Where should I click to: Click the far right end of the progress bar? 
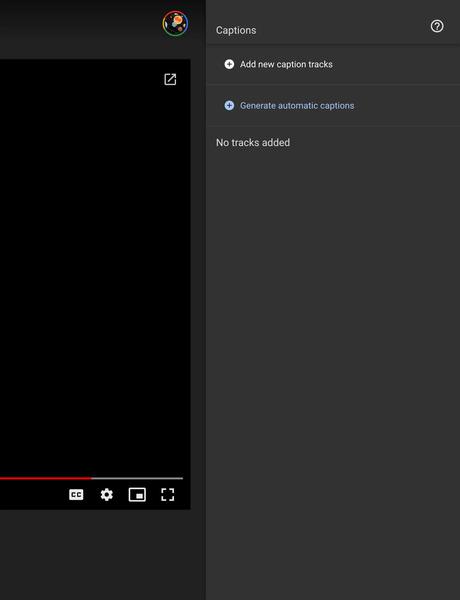pos(182,478)
